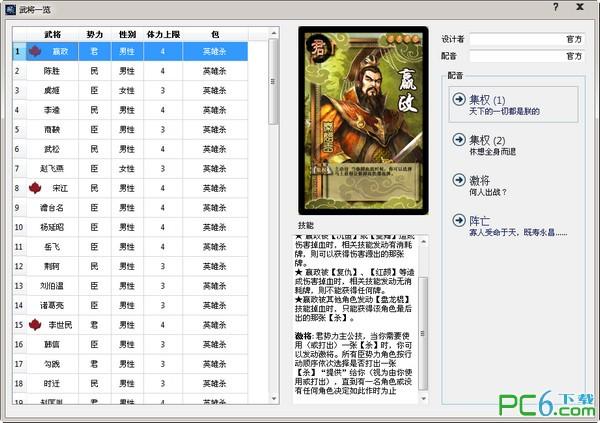
Task: Select general 时迁
Action: (x=52, y=383)
